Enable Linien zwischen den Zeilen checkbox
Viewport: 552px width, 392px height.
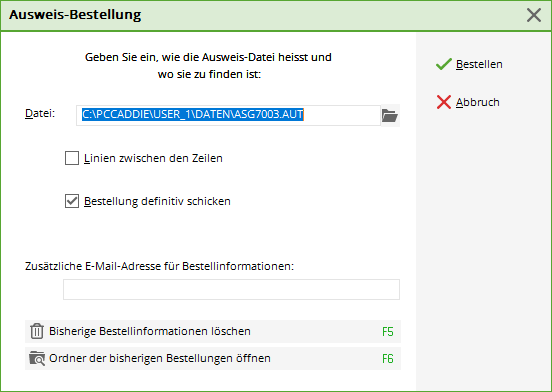[72, 158]
